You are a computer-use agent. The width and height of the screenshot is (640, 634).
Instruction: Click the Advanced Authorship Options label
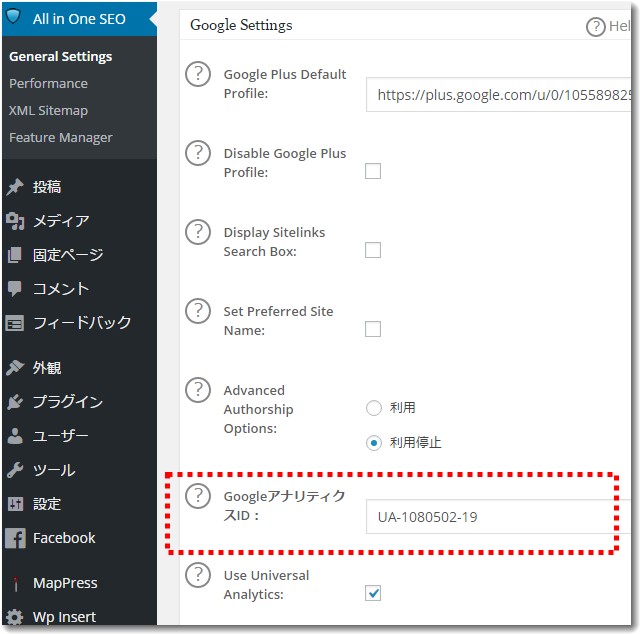tap(258, 409)
